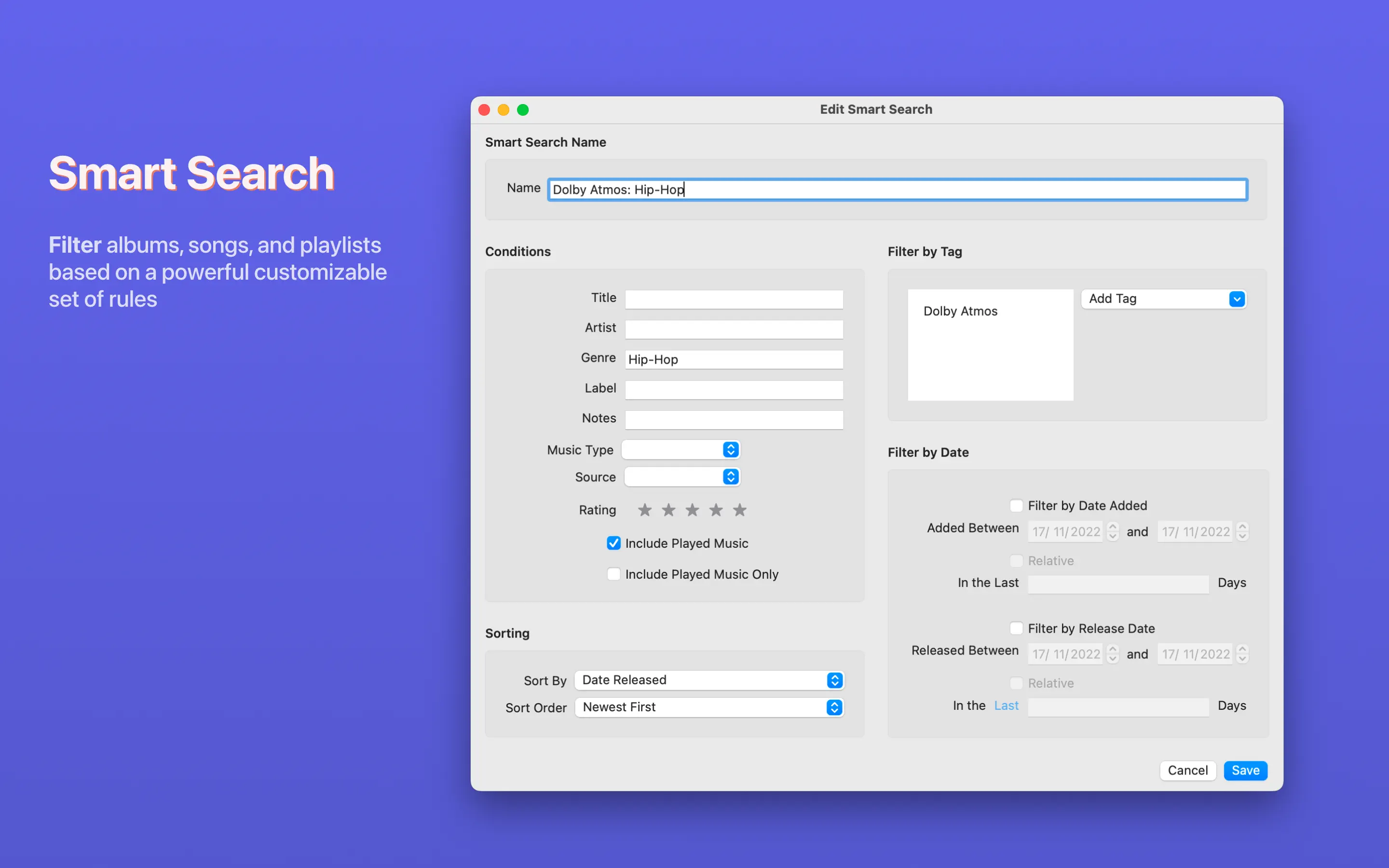Enable Include Played Music Only
The image size is (1389, 868).
(x=613, y=574)
